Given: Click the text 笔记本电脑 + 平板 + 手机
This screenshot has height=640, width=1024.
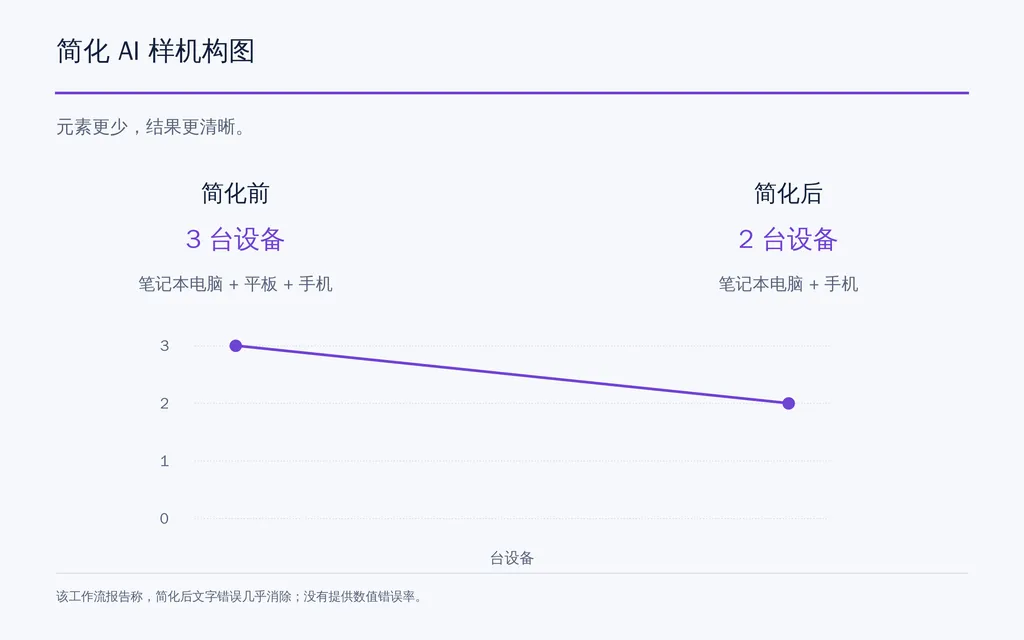Looking at the screenshot, I should 235,284.
